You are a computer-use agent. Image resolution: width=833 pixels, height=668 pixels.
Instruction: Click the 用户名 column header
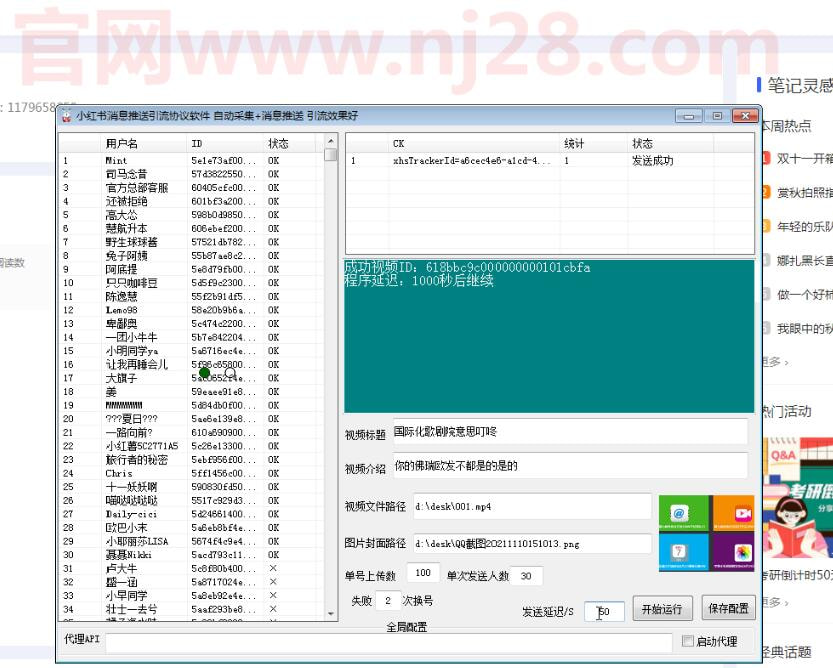tap(122, 144)
